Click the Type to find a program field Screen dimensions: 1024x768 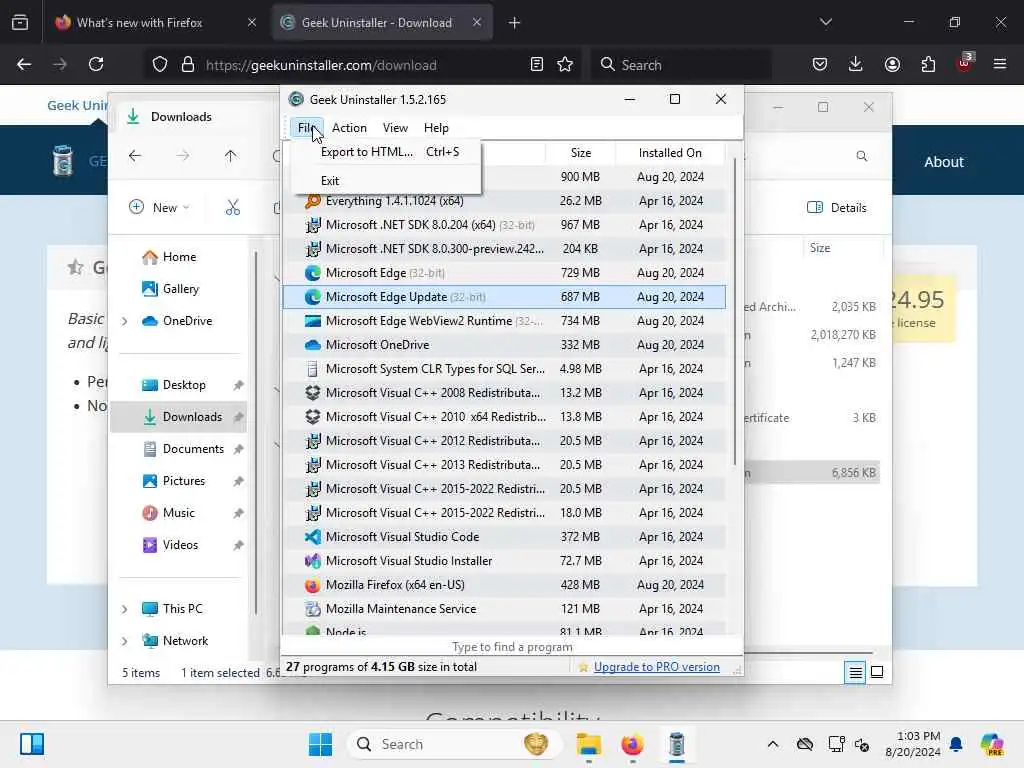coord(512,647)
